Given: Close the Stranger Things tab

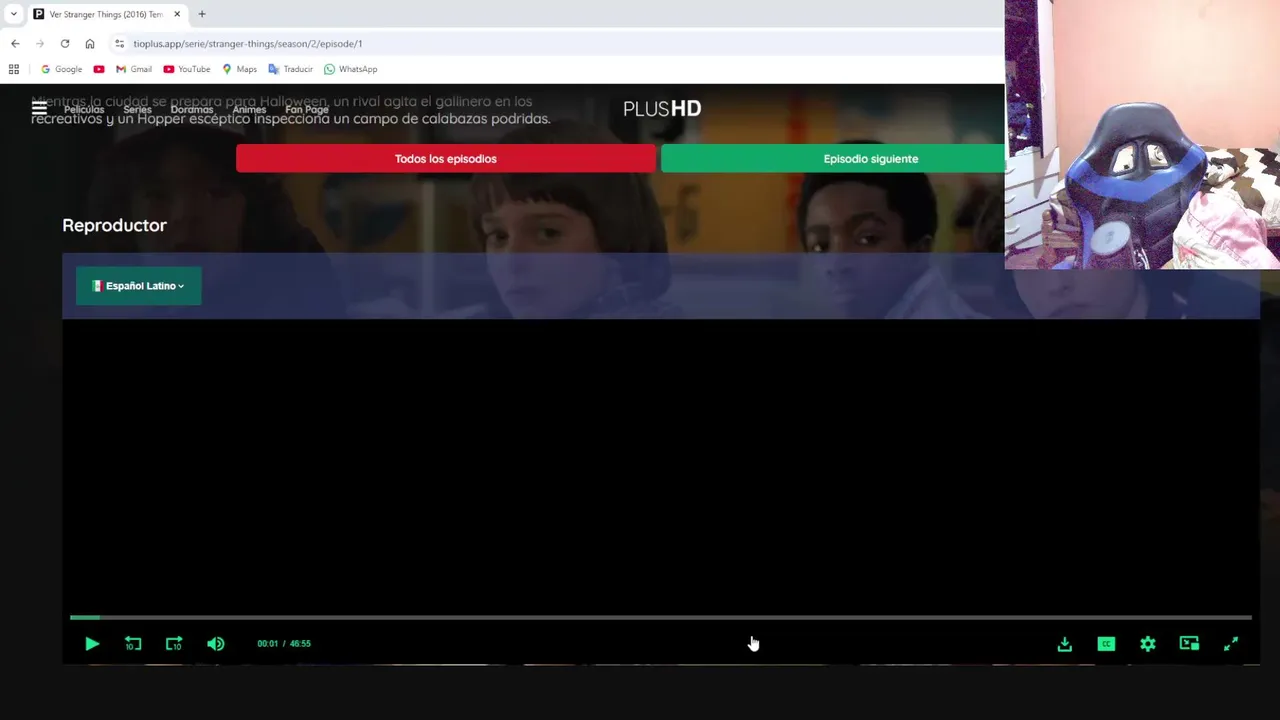Looking at the screenshot, I should pos(177,14).
